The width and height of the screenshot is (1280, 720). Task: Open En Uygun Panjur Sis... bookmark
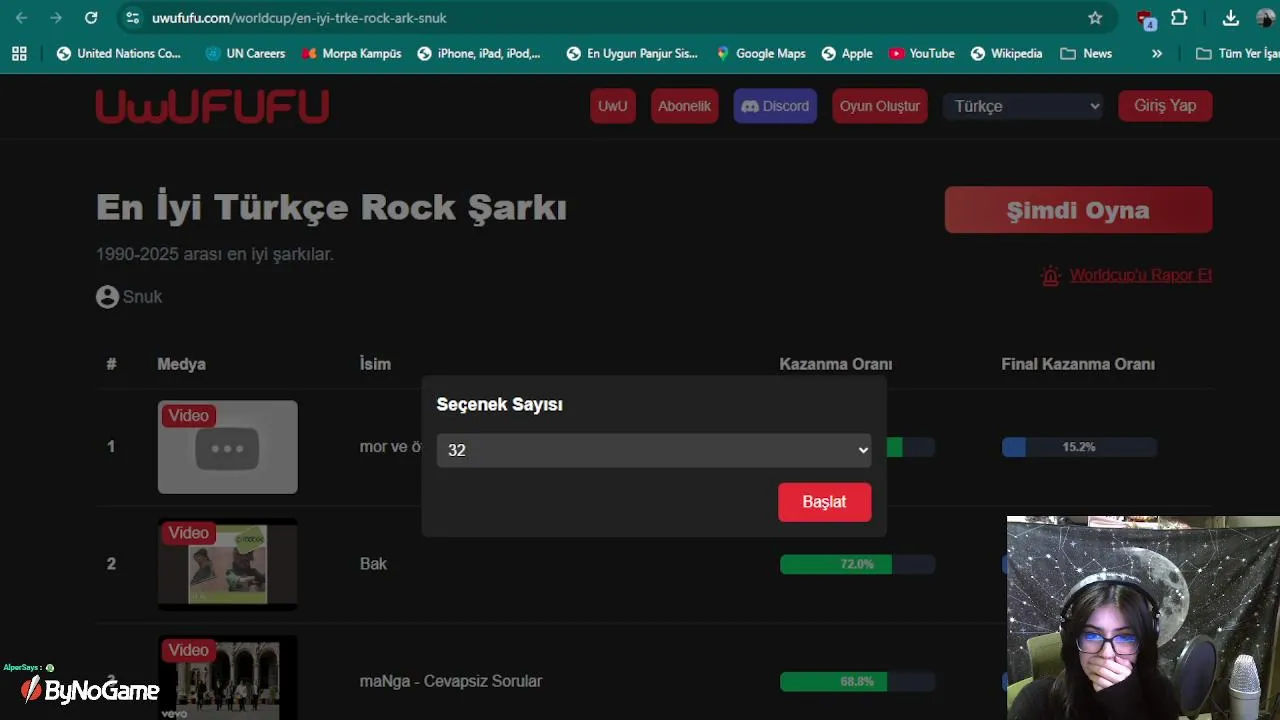pos(631,53)
